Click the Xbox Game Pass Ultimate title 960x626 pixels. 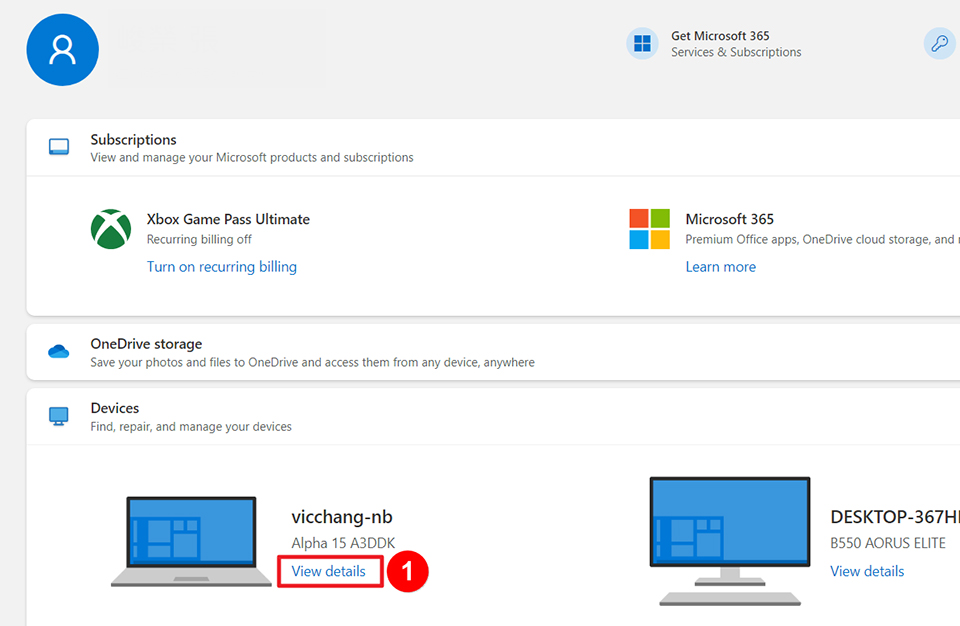[x=227, y=218]
